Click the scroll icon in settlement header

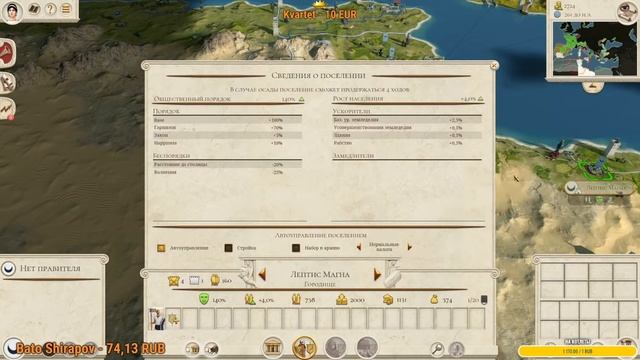click(x=194, y=281)
